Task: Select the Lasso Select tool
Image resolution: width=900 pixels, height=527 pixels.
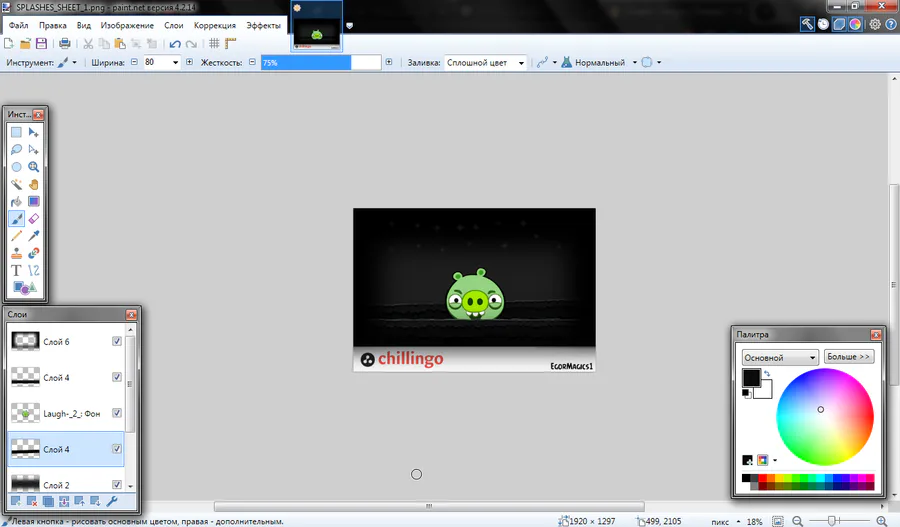Action: [16, 149]
